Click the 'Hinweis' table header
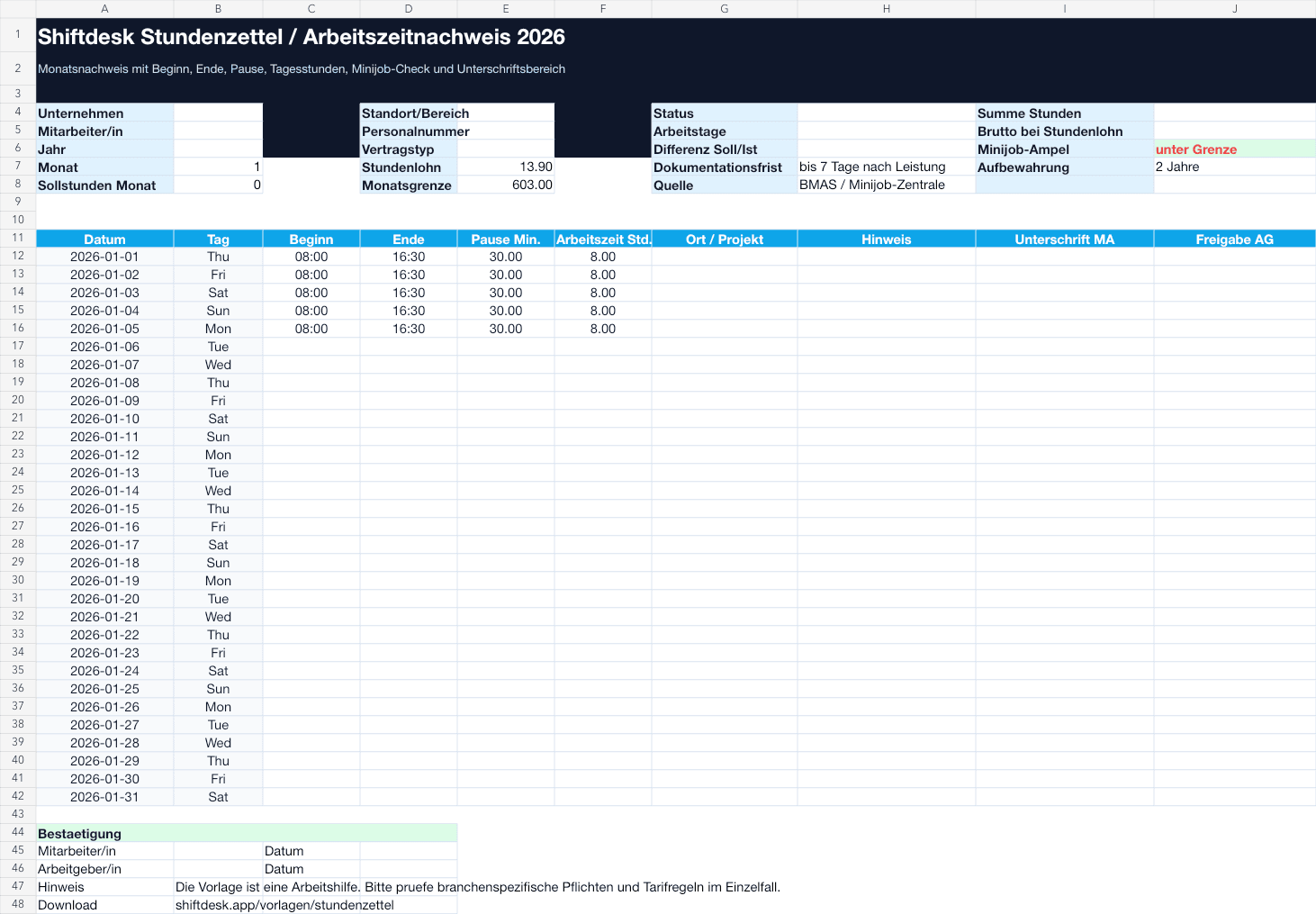This screenshot has width=1316, height=914. click(x=887, y=239)
